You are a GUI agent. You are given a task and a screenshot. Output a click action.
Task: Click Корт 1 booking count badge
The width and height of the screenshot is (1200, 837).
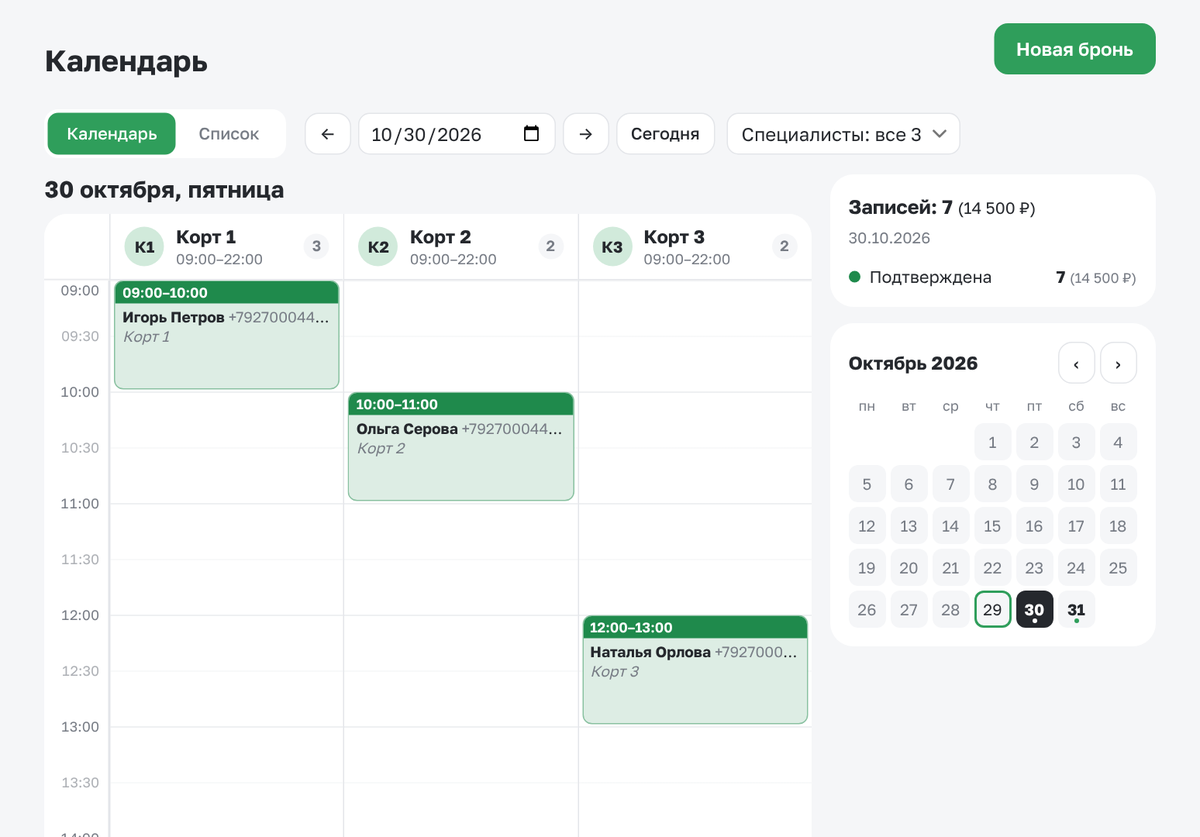pos(316,246)
